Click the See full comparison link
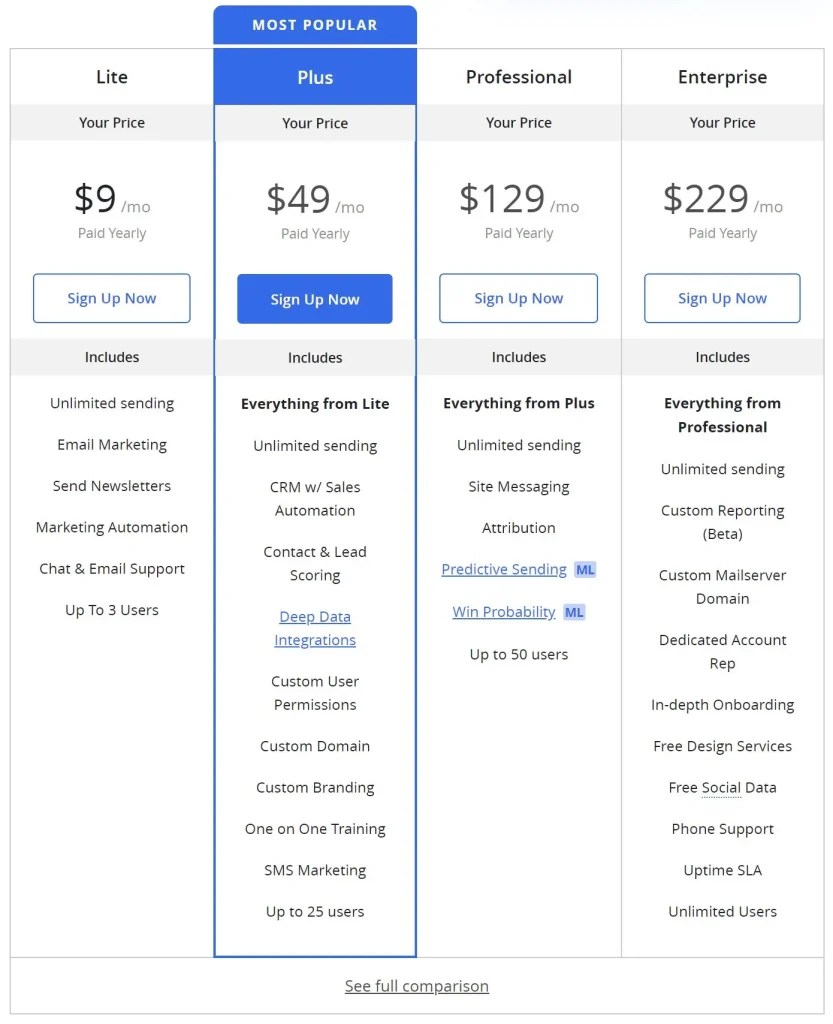 417,986
